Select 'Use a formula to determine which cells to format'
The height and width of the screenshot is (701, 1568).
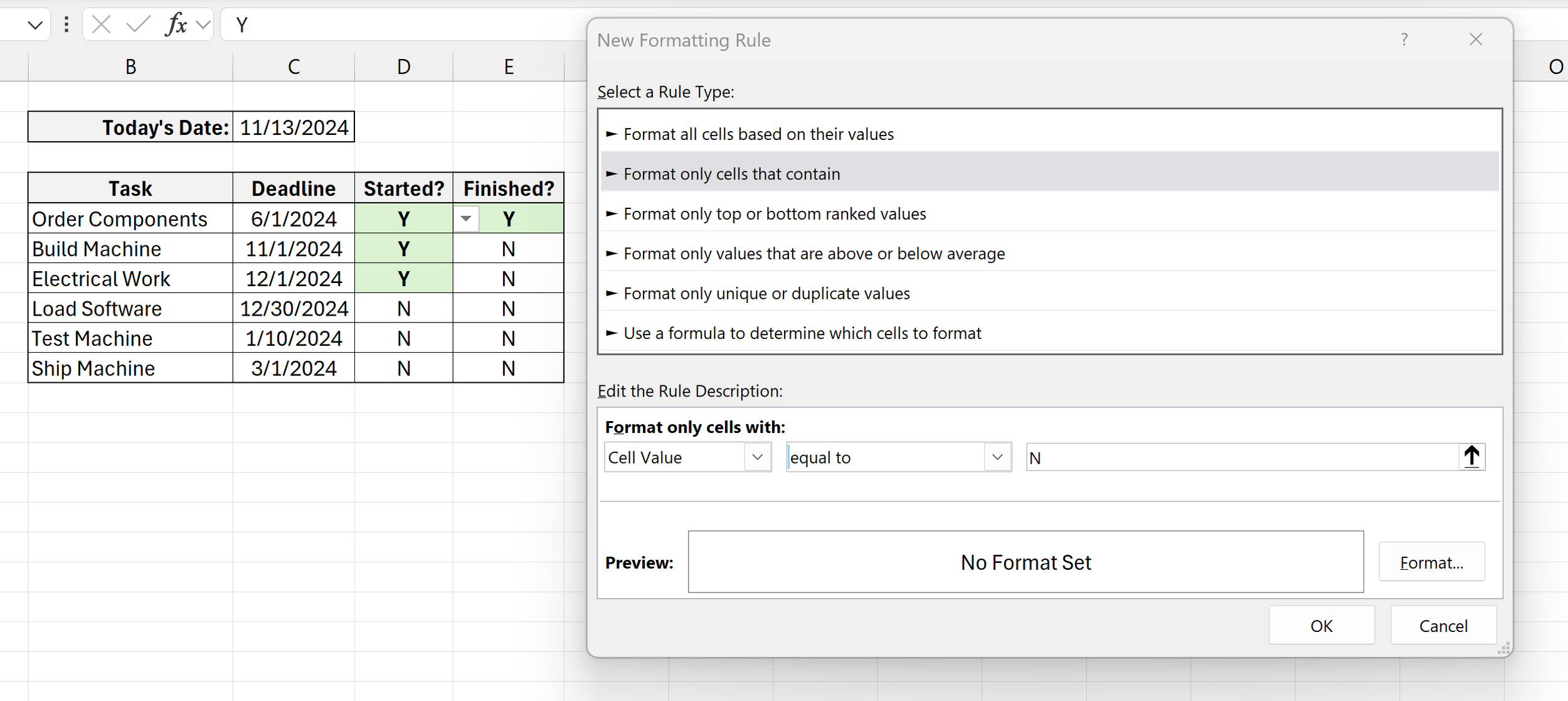click(x=802, y=333)
